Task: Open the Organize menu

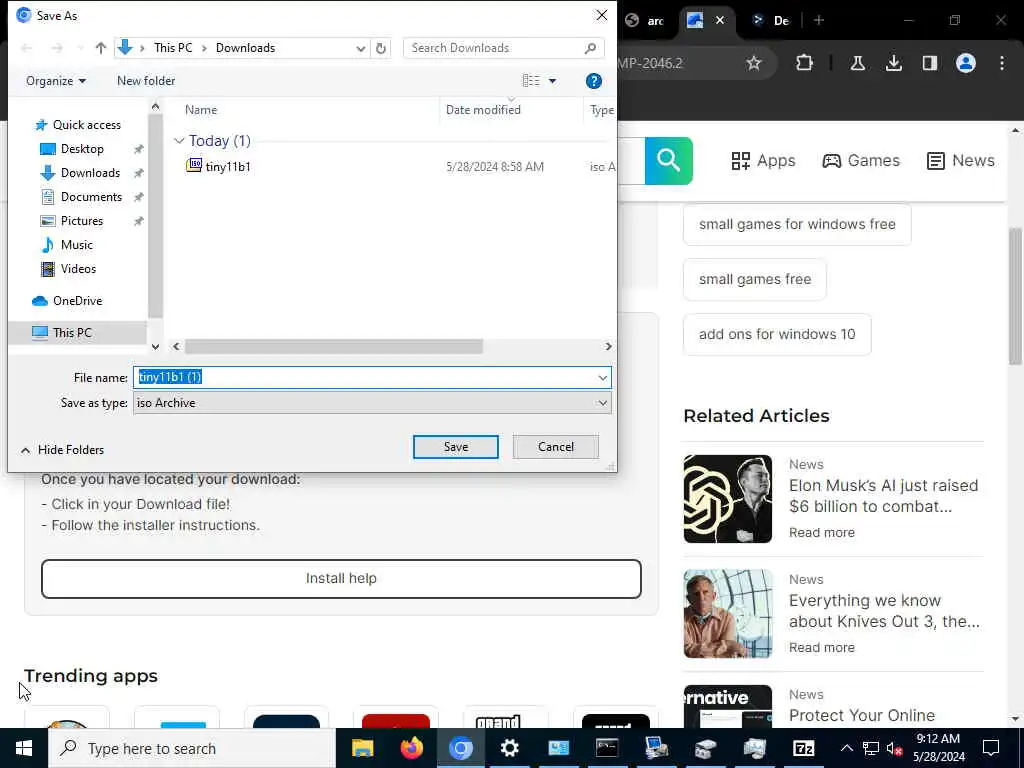Action: coord(56,81)
